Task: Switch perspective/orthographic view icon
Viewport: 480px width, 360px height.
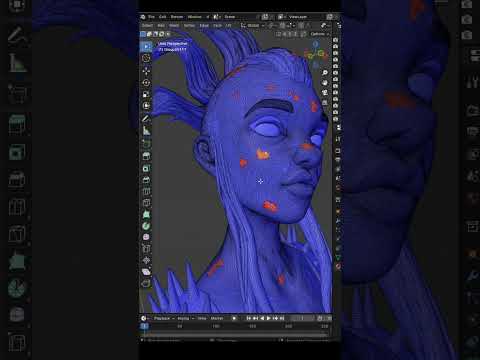Action: [325, 103]
